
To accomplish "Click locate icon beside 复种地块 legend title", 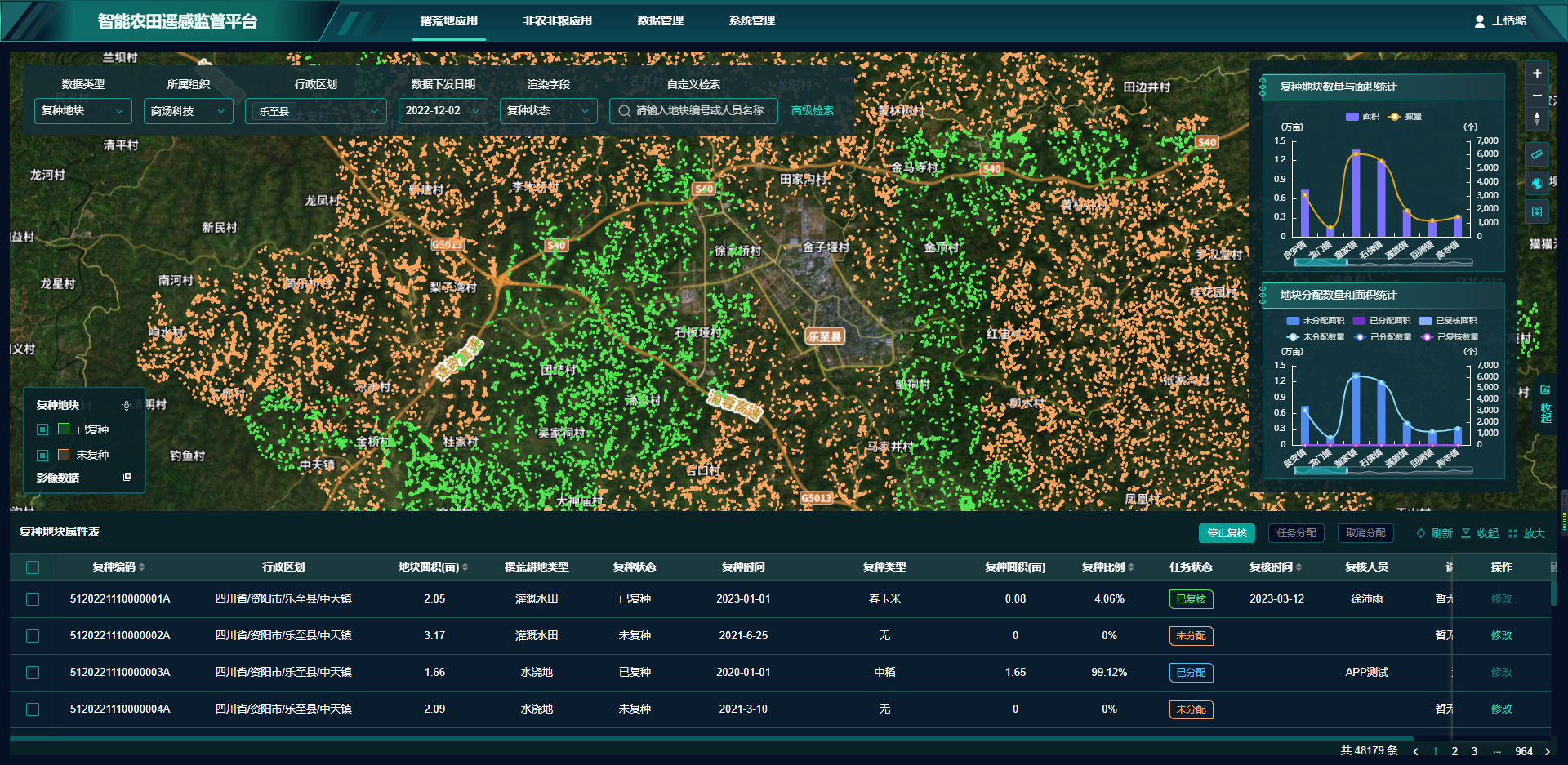I will (x=127, y=406).
